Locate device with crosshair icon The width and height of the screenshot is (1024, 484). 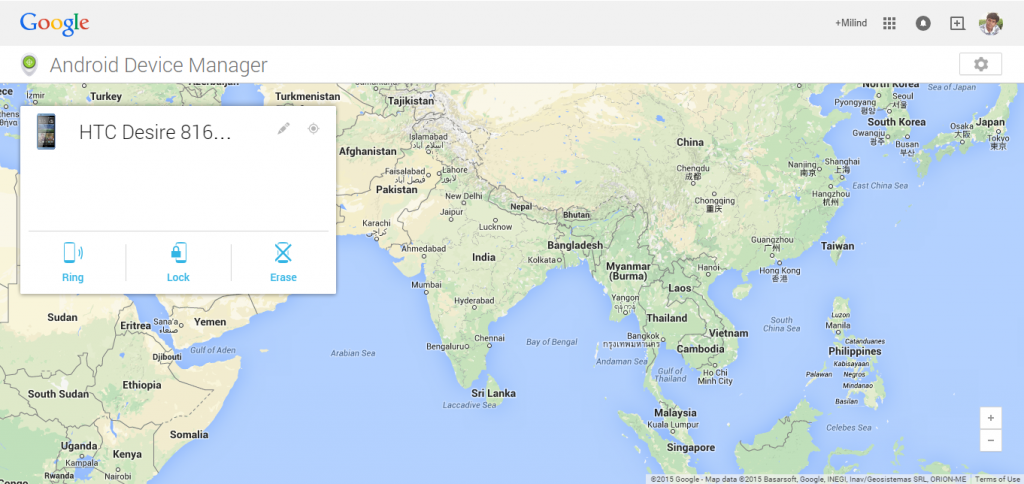click(x=313, y=129)
